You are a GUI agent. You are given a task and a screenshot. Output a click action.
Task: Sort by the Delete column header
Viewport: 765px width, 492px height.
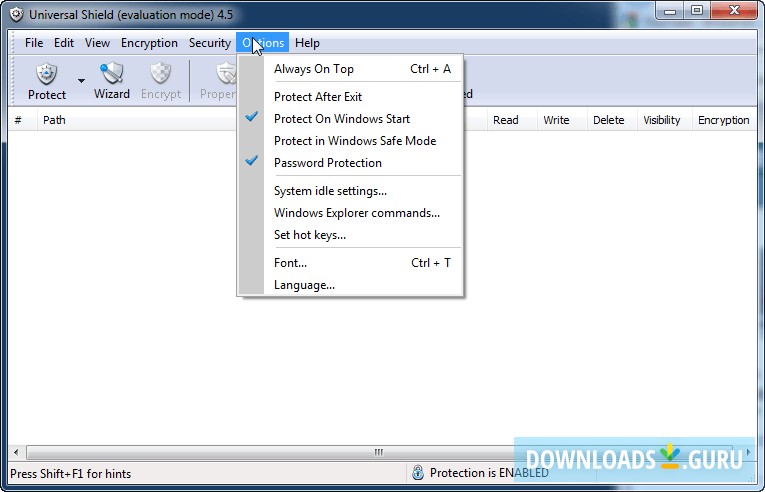click(x=612, y=120)
